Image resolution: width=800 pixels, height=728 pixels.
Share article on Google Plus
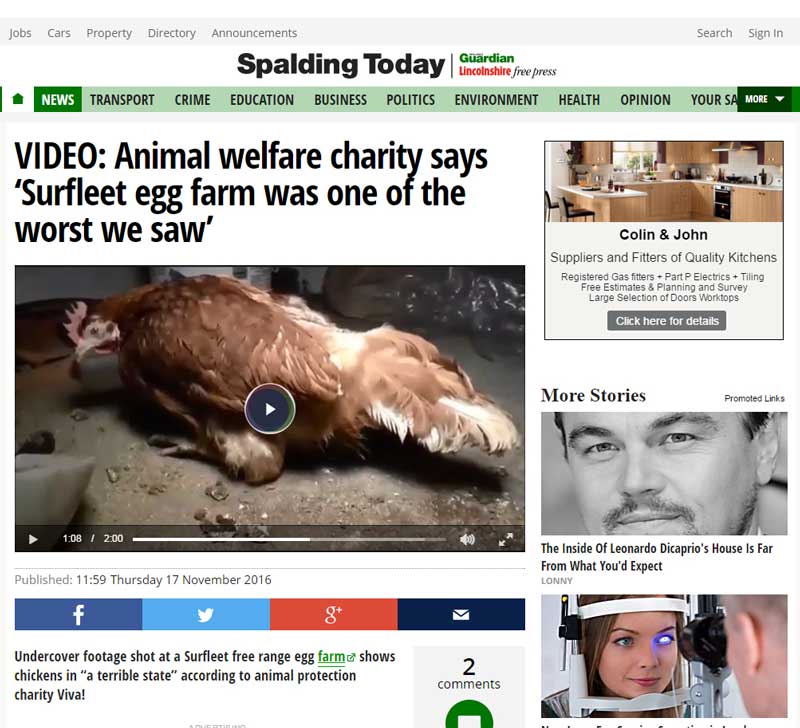click(334, 614)
